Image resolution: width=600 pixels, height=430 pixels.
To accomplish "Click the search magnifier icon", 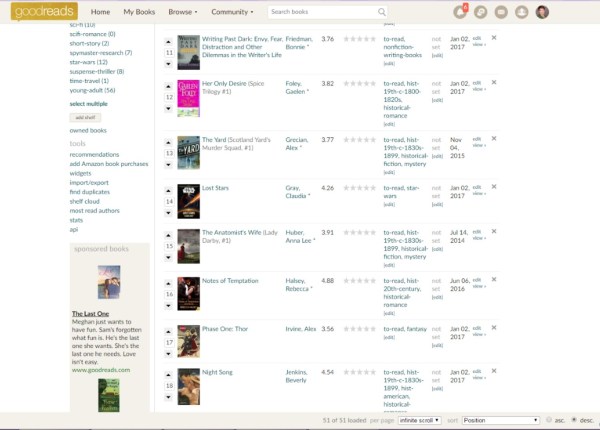I will pos(382,12).
